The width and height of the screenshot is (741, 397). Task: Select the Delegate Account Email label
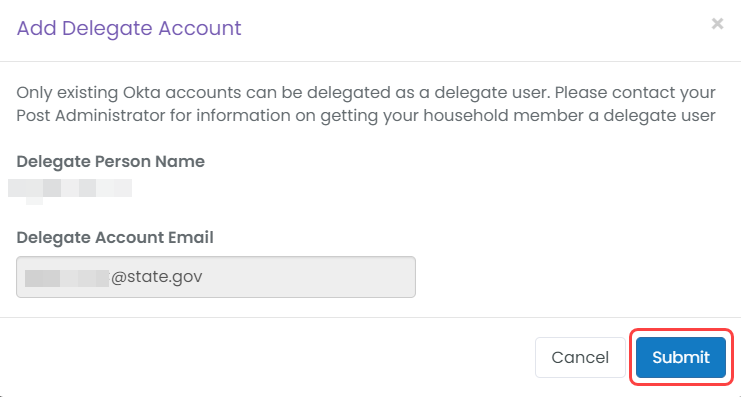[x=115, y=237]
